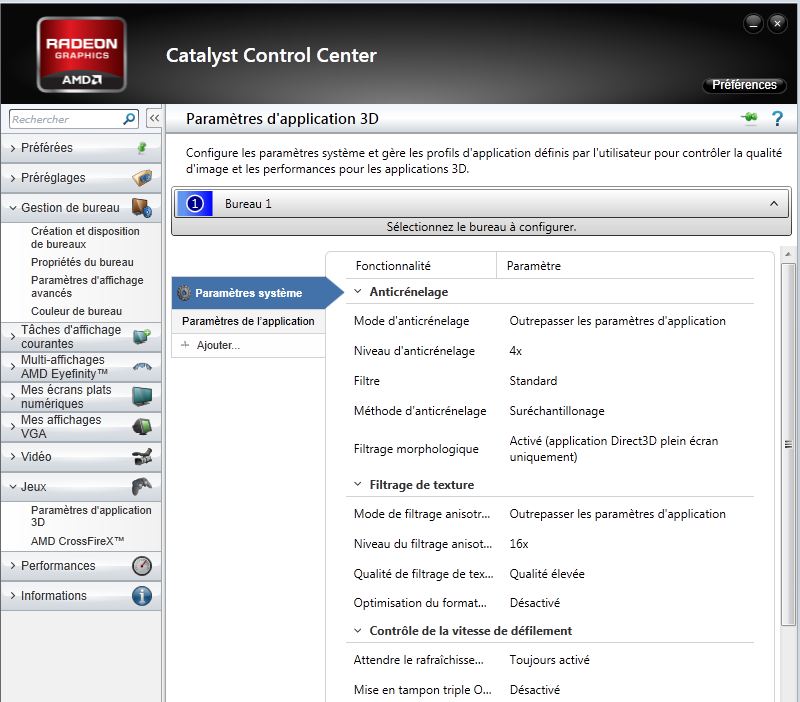Change Filtrage morphologique Activé value
This screenshot has width=800, height=702.
(613, 448)
